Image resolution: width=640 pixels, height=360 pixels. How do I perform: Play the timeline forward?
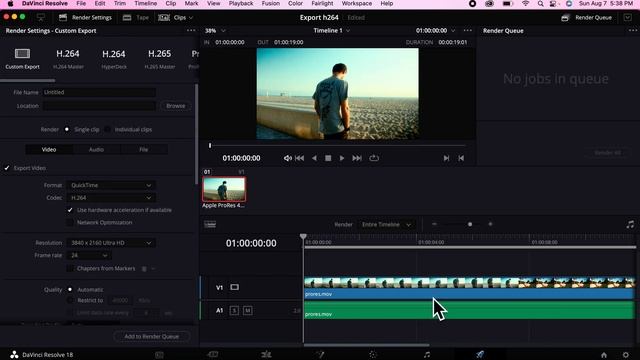(x=342, y=158)
